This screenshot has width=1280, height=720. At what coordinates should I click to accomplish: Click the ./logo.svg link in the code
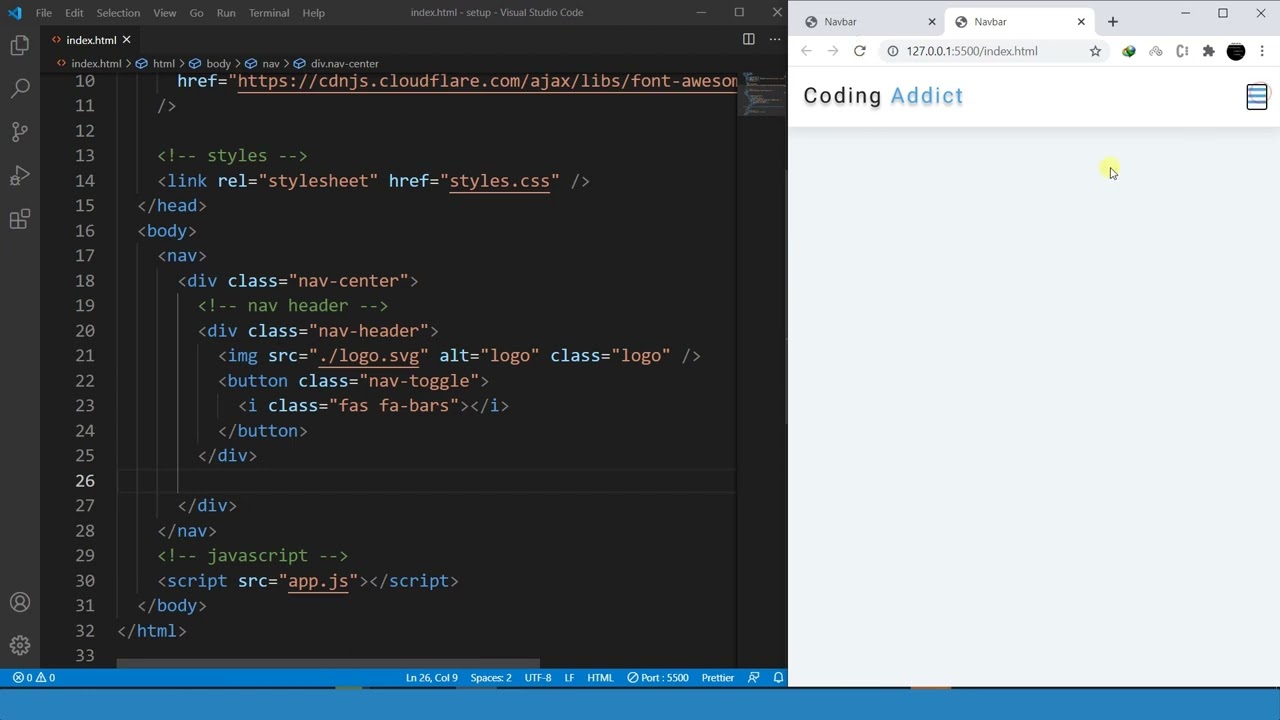pyautogui.click(x=369, y=356)
